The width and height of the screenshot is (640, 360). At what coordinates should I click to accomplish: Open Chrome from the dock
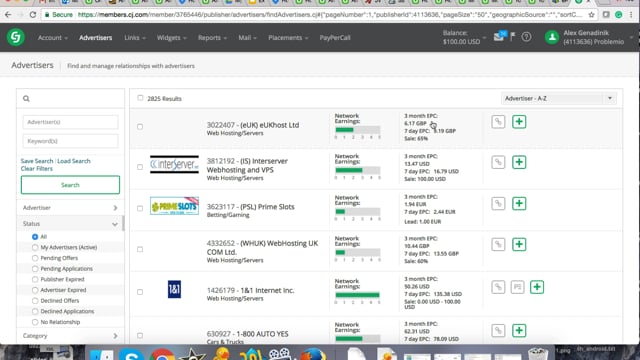[162, 355]
